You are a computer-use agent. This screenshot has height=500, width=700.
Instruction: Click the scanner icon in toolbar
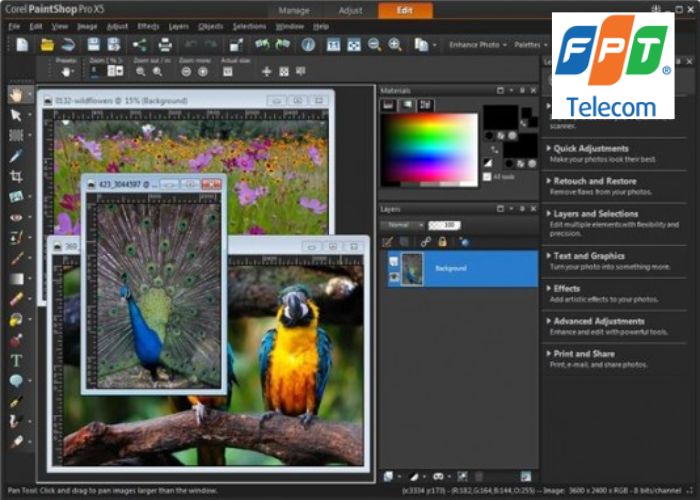click(68, 45)
